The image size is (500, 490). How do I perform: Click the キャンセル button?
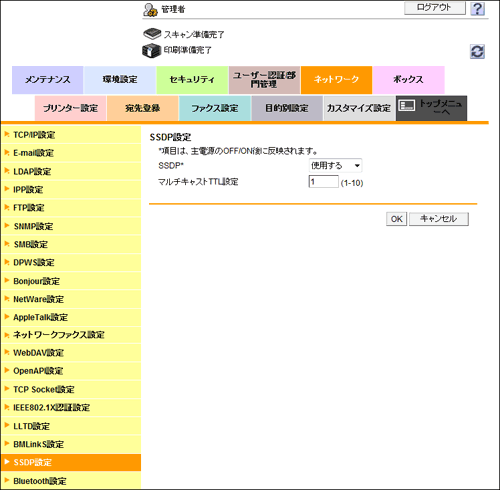[439, 219]
